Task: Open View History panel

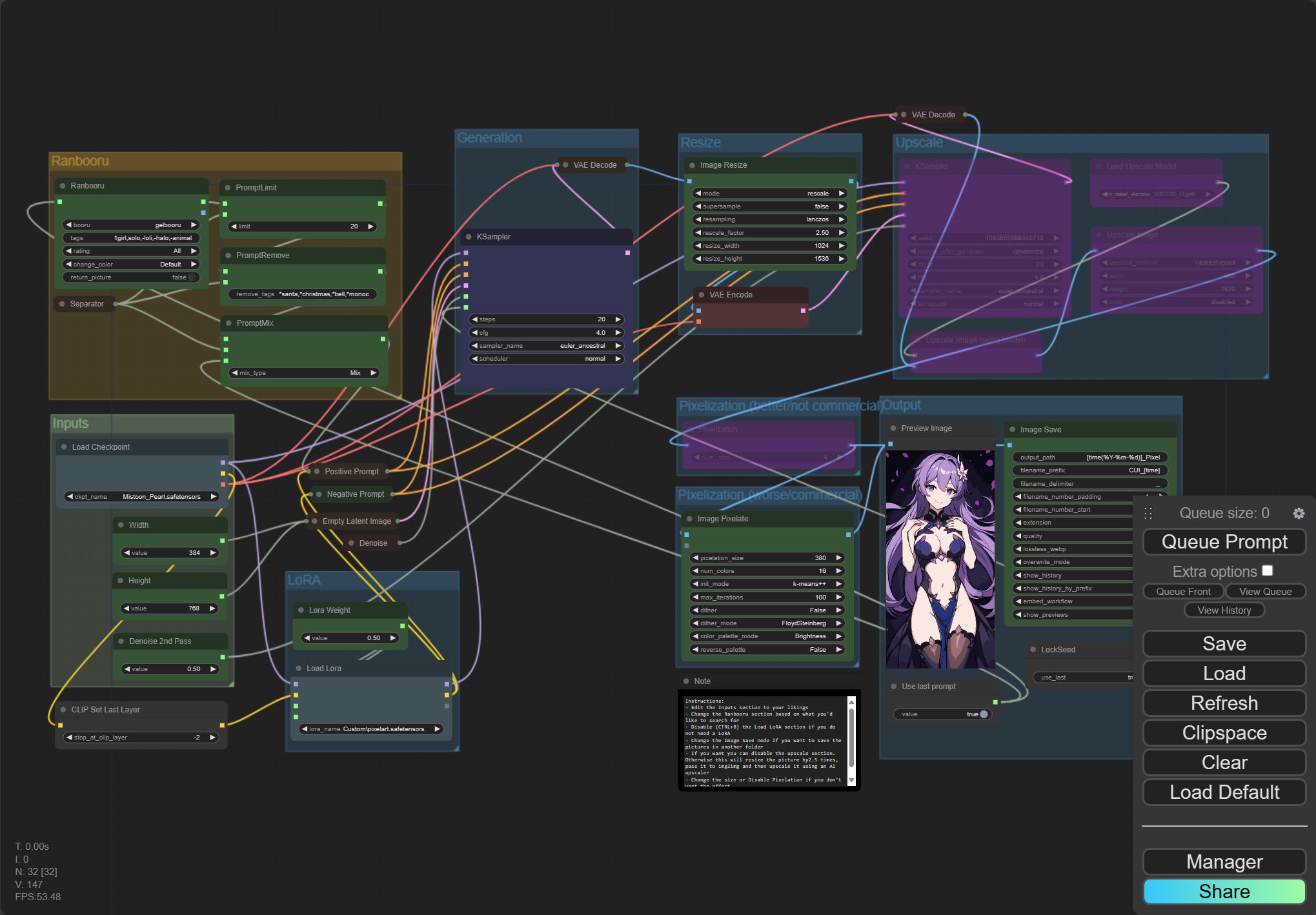Action: pyautogui.click(x=1224, y=610)
